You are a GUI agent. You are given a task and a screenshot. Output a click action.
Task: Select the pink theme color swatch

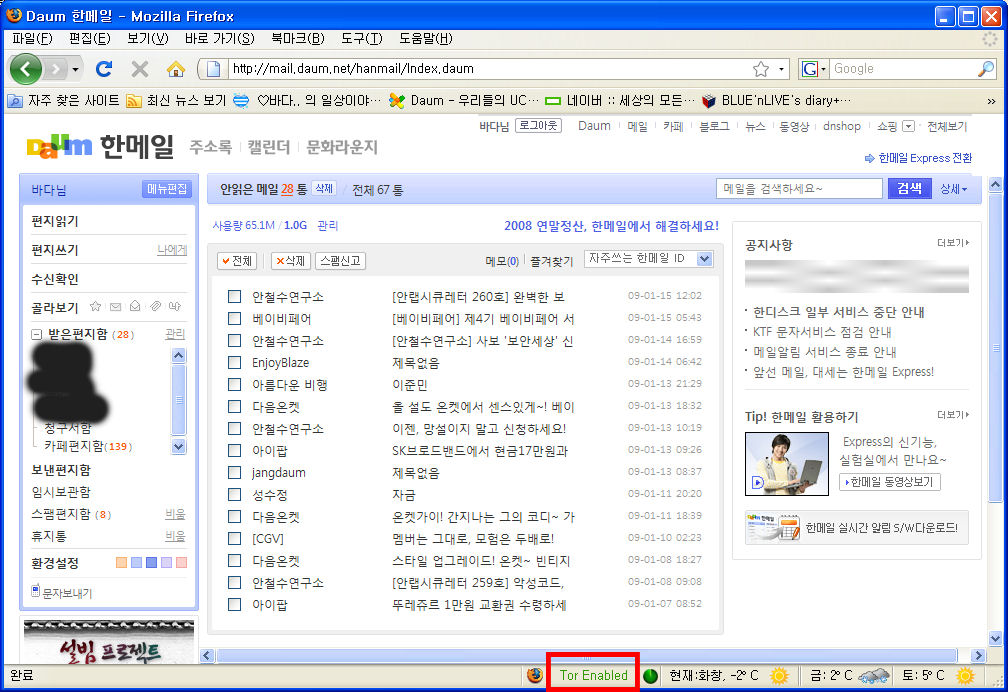coord(181,563)
